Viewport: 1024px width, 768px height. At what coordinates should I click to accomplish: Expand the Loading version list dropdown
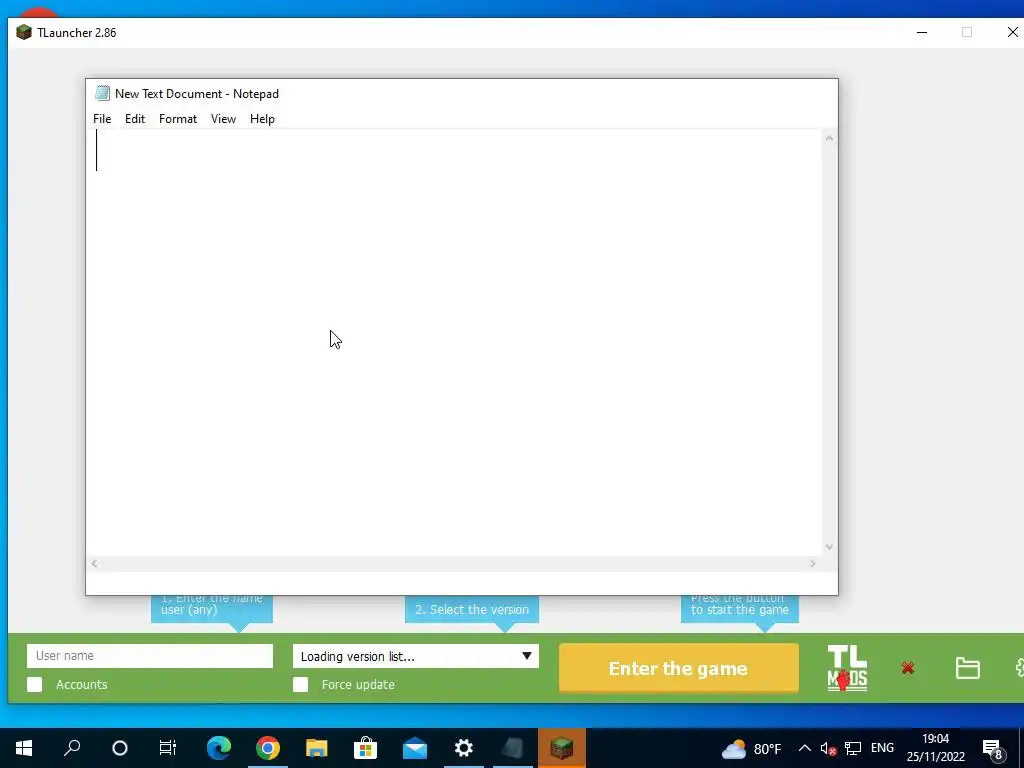click(x=415, y=656)
